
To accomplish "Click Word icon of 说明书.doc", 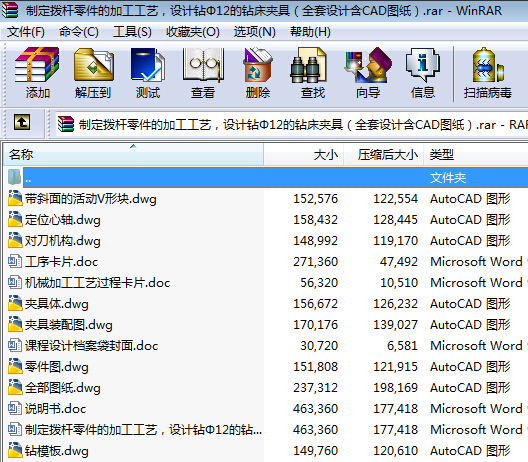I will coord(15,408).
